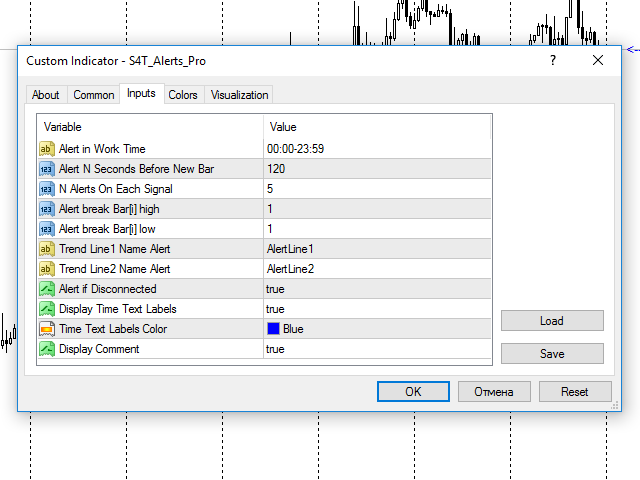Select the Trend Line1 Name Alert label
640x480 pixels.
click(x=114, y=249)
